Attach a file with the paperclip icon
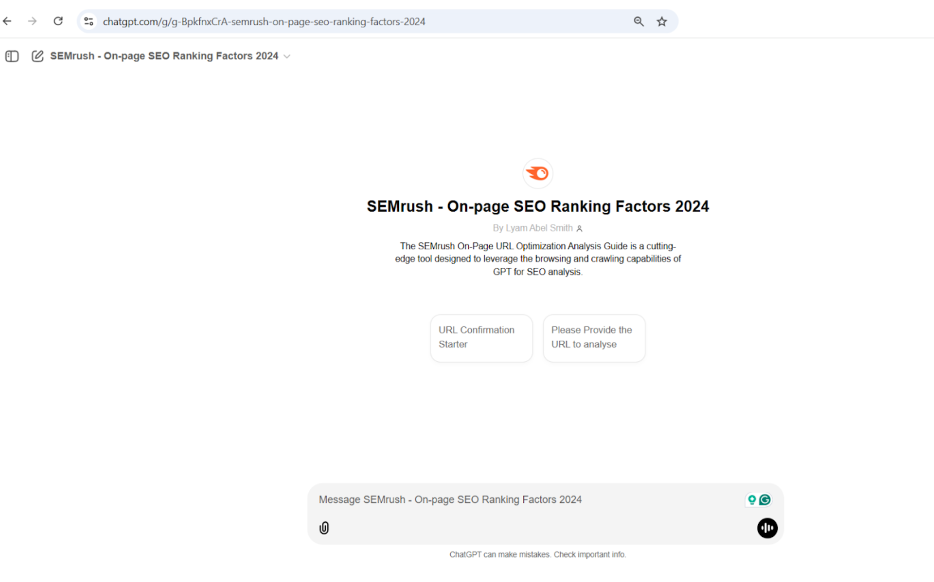 [324, 528]
